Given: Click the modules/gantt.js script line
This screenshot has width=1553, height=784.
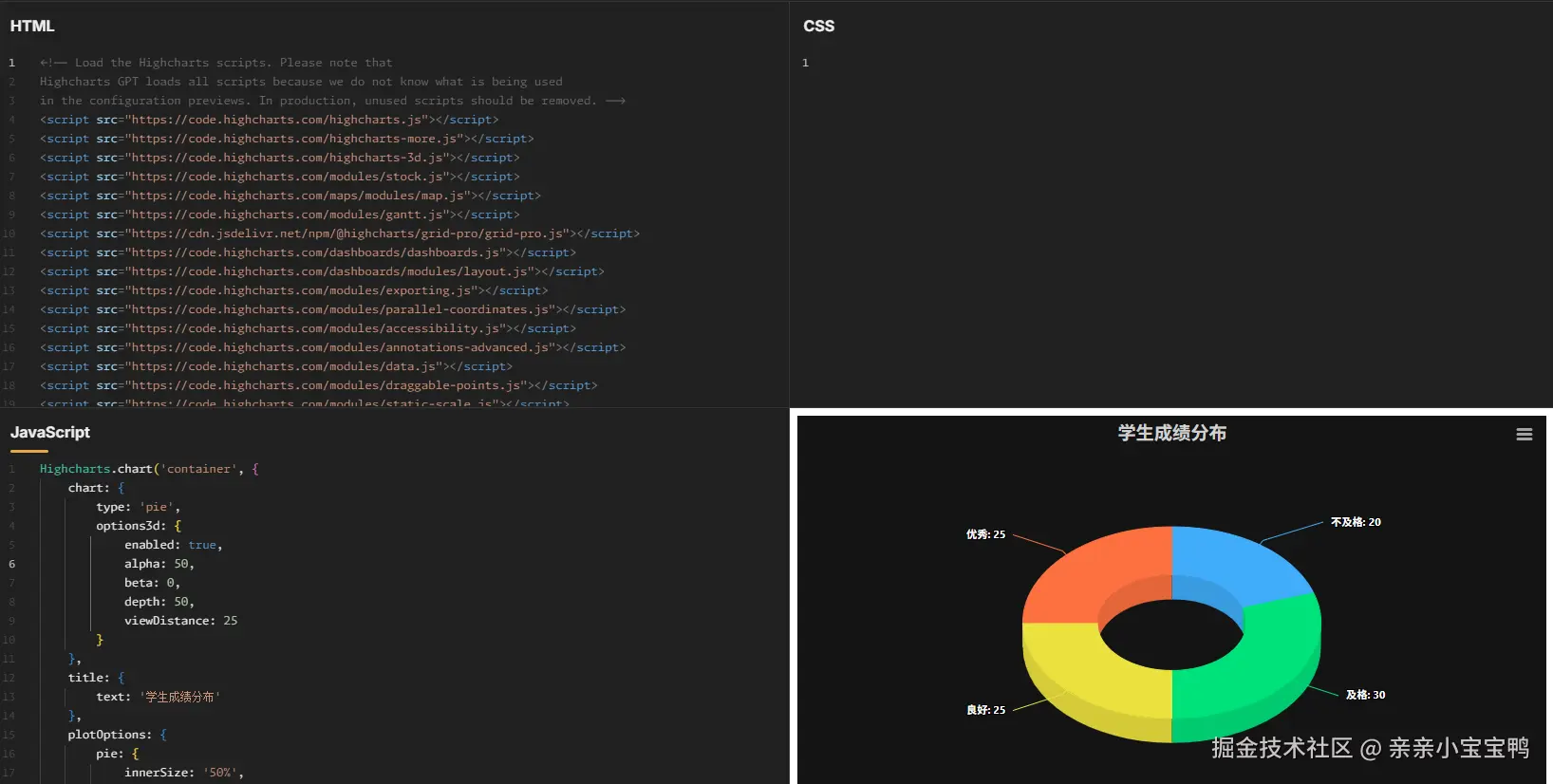Looking at the screenshot, I should click(279, 215).
